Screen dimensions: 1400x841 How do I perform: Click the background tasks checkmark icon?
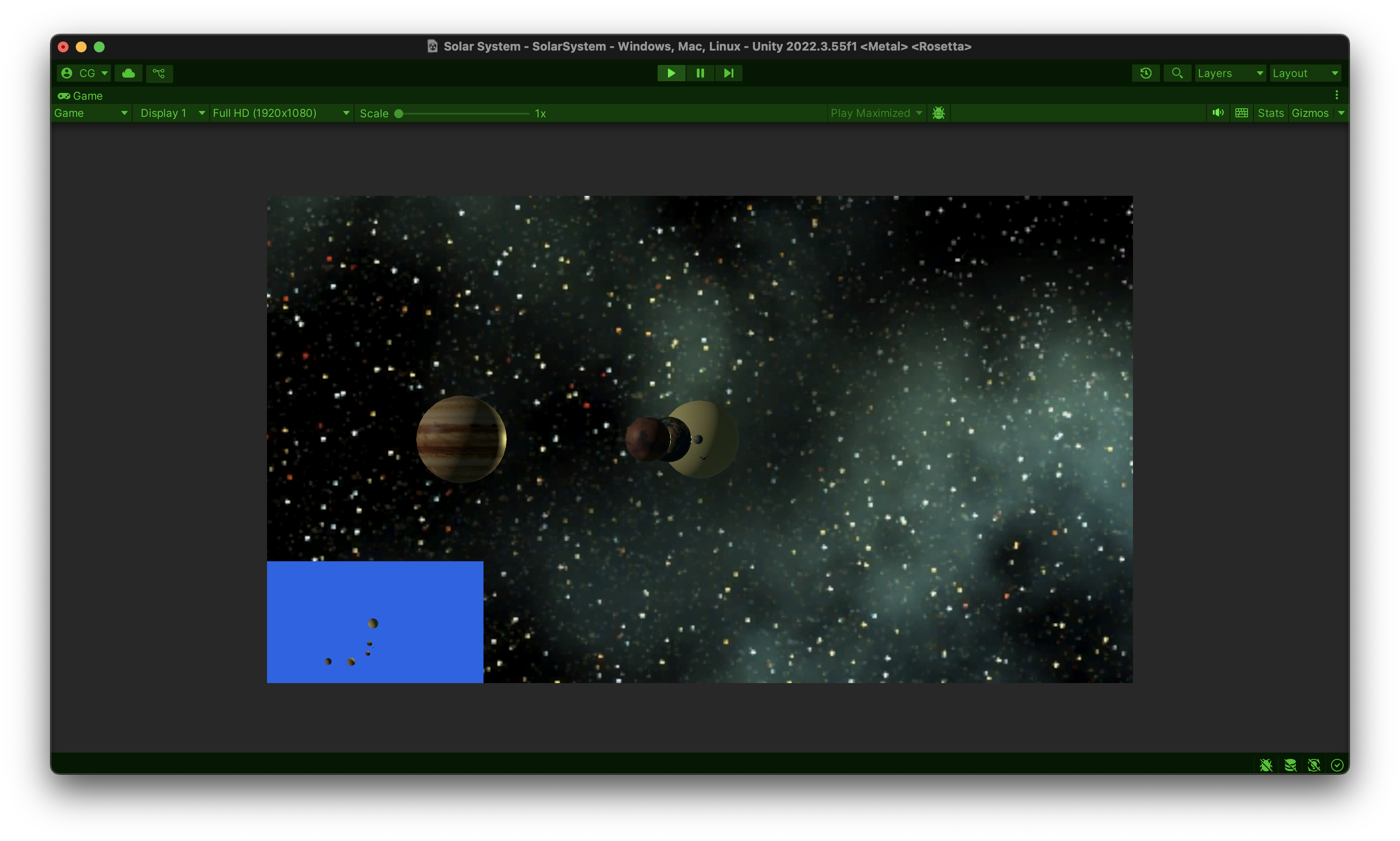tap(1337, 766)
